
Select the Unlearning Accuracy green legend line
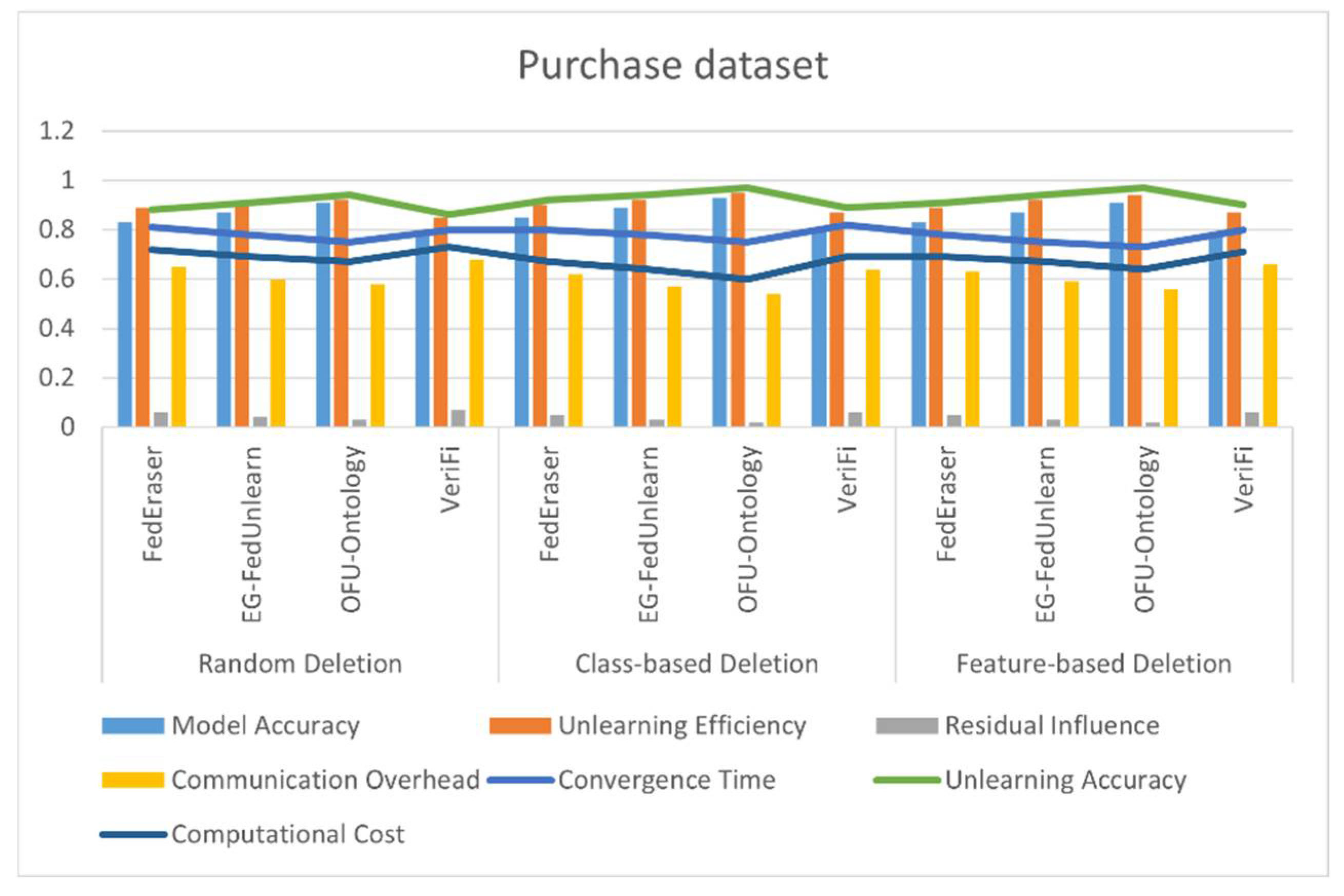(x=907, y=780)
